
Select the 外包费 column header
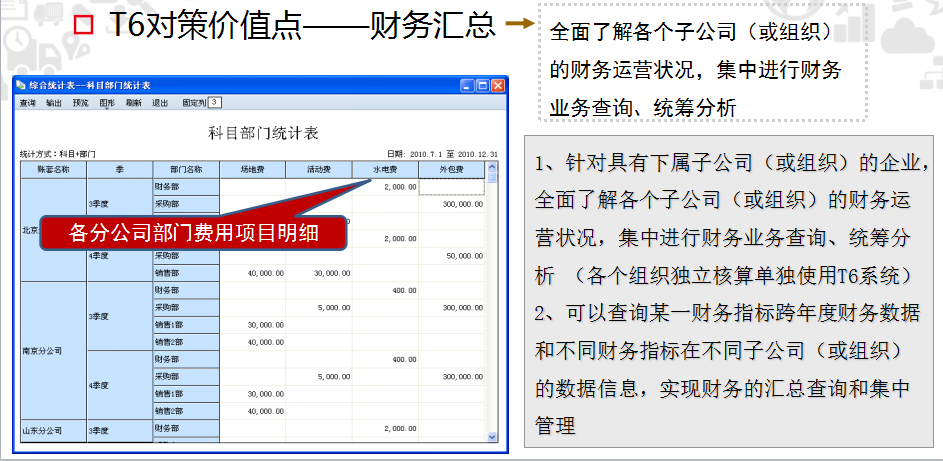click(x=452, y=169)
